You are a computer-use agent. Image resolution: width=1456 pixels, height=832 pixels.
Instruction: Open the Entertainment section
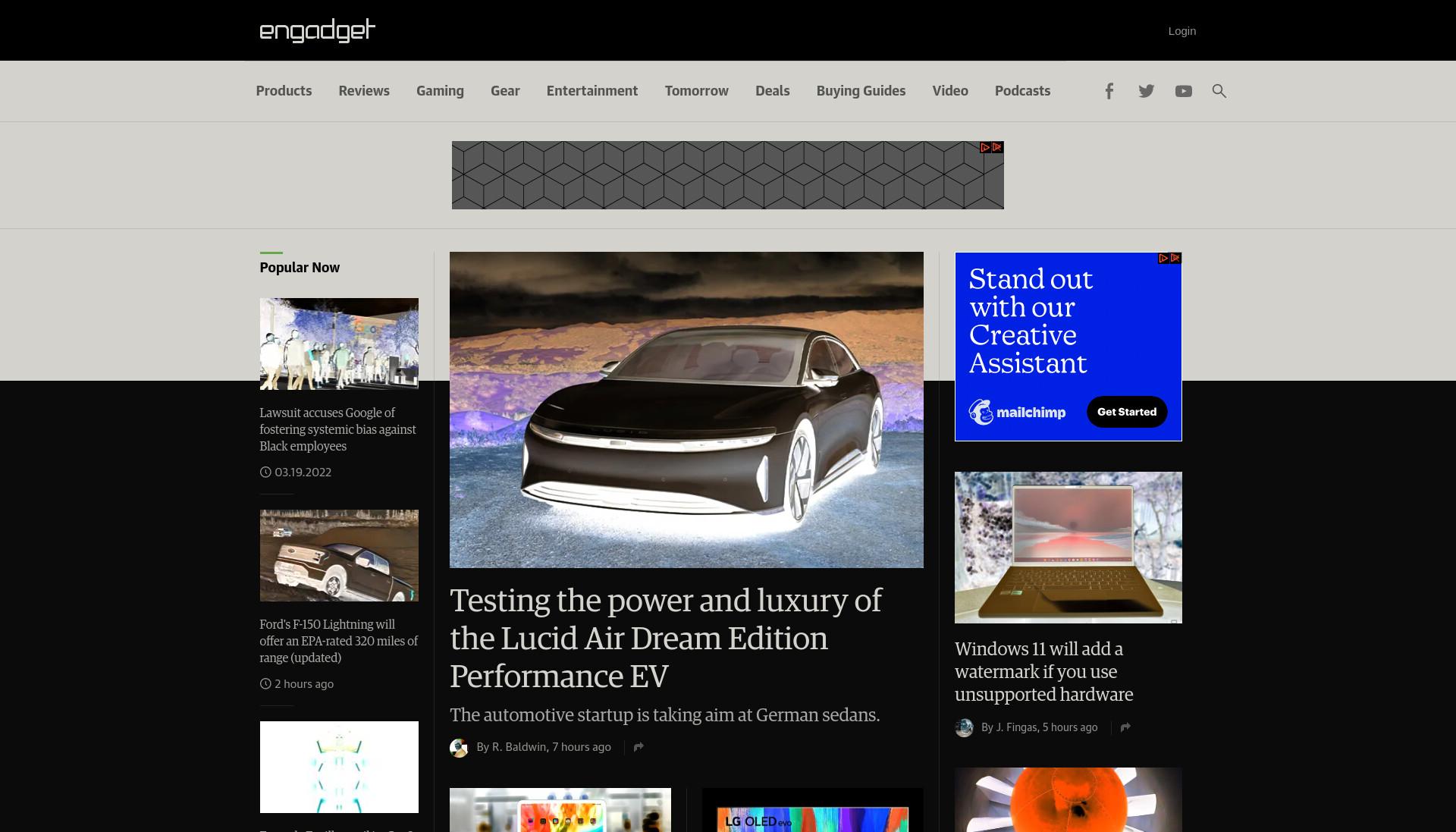point(592,91)
